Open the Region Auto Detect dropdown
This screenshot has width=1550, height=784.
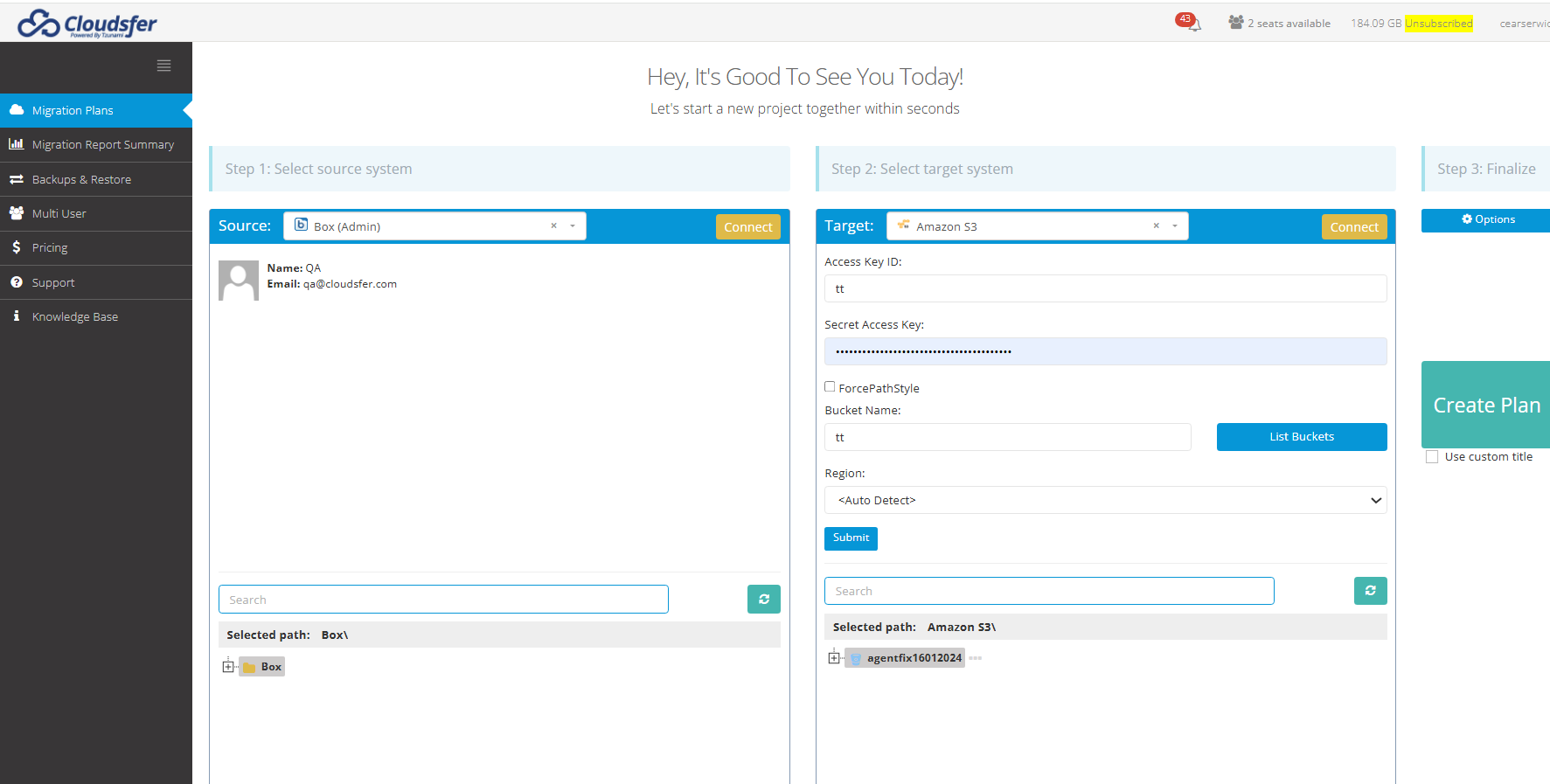pyautogui.click(x=1105, y=500)
